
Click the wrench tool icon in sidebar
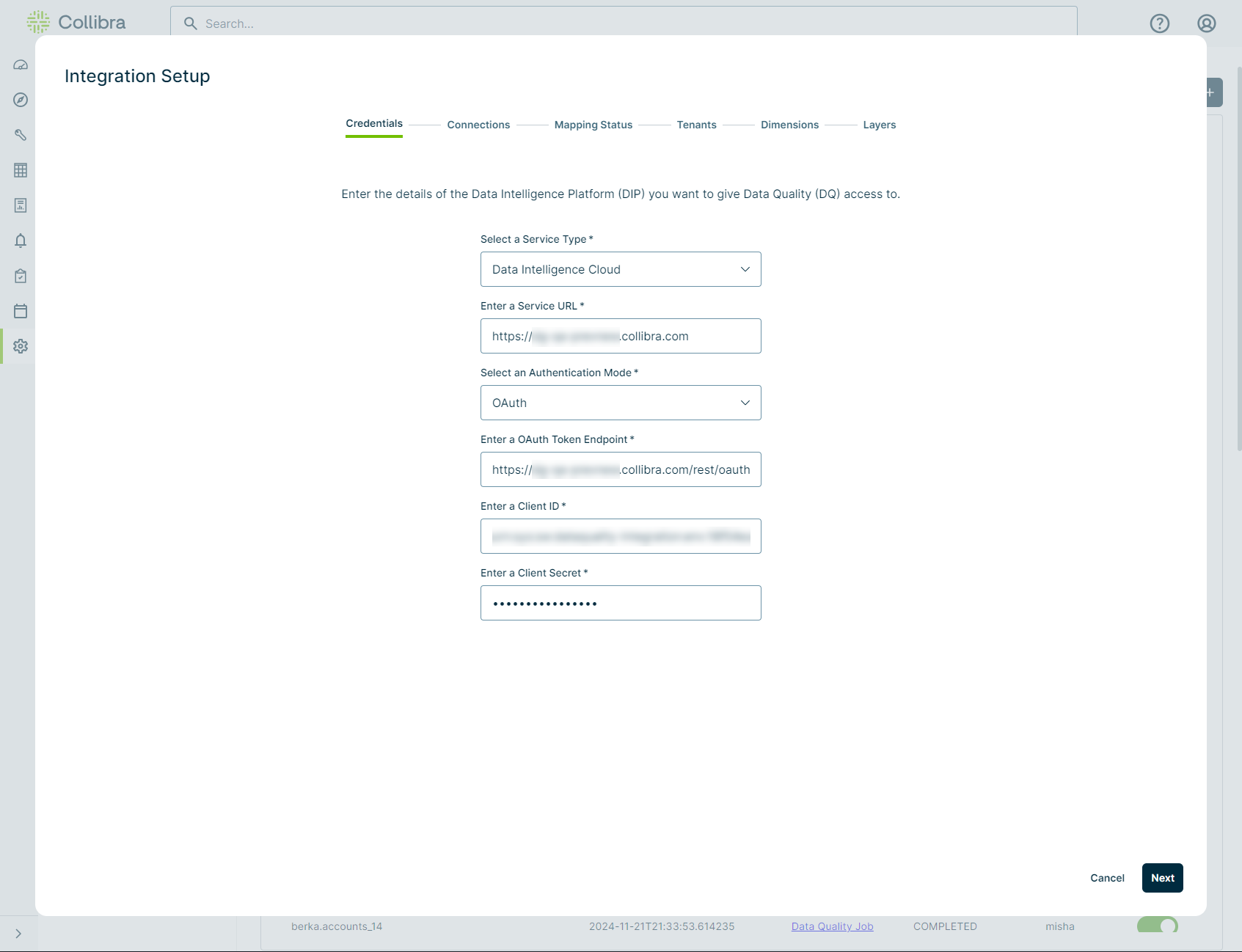(21, 135)
